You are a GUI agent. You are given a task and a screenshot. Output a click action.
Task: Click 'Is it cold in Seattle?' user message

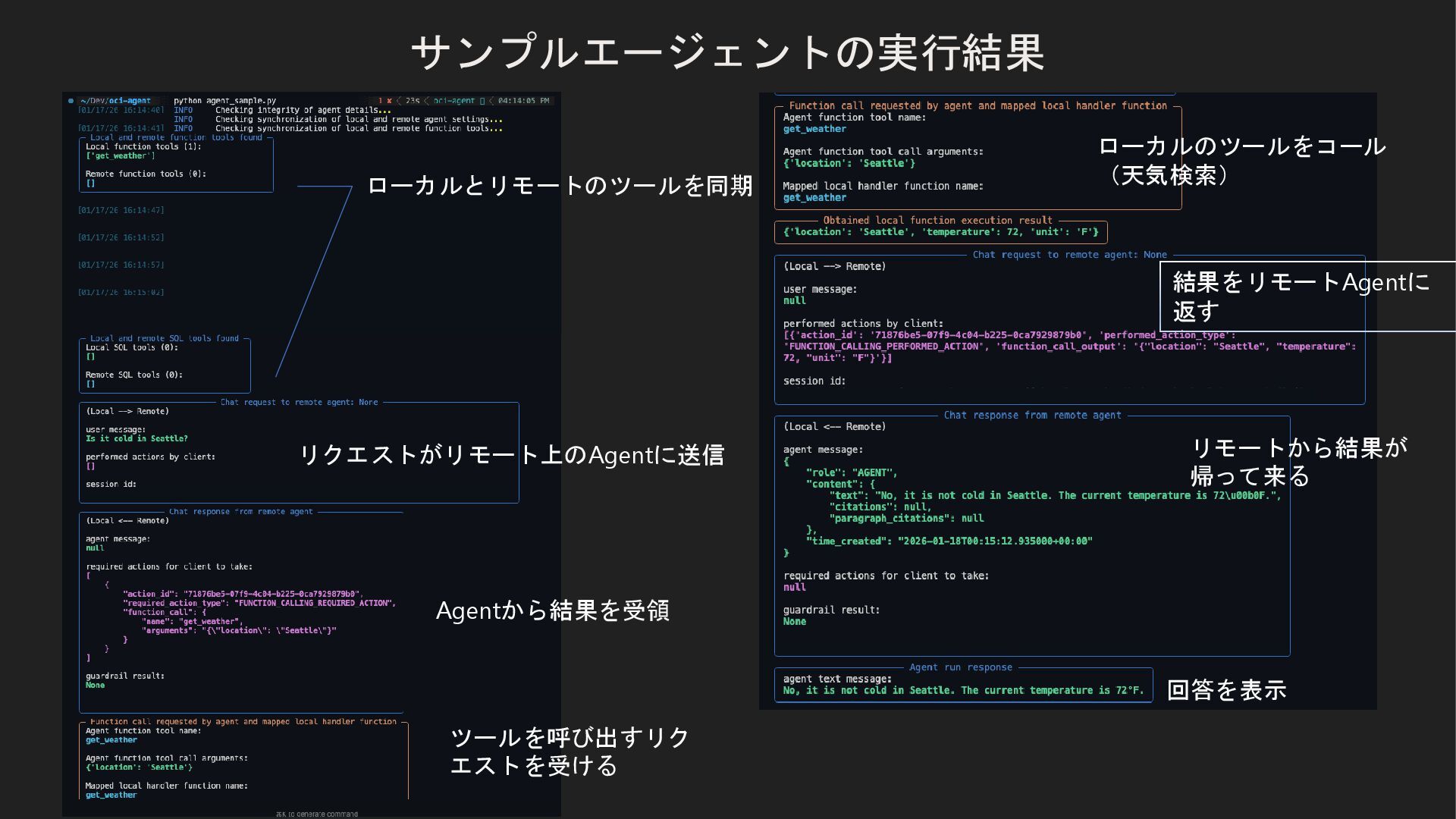136,438
